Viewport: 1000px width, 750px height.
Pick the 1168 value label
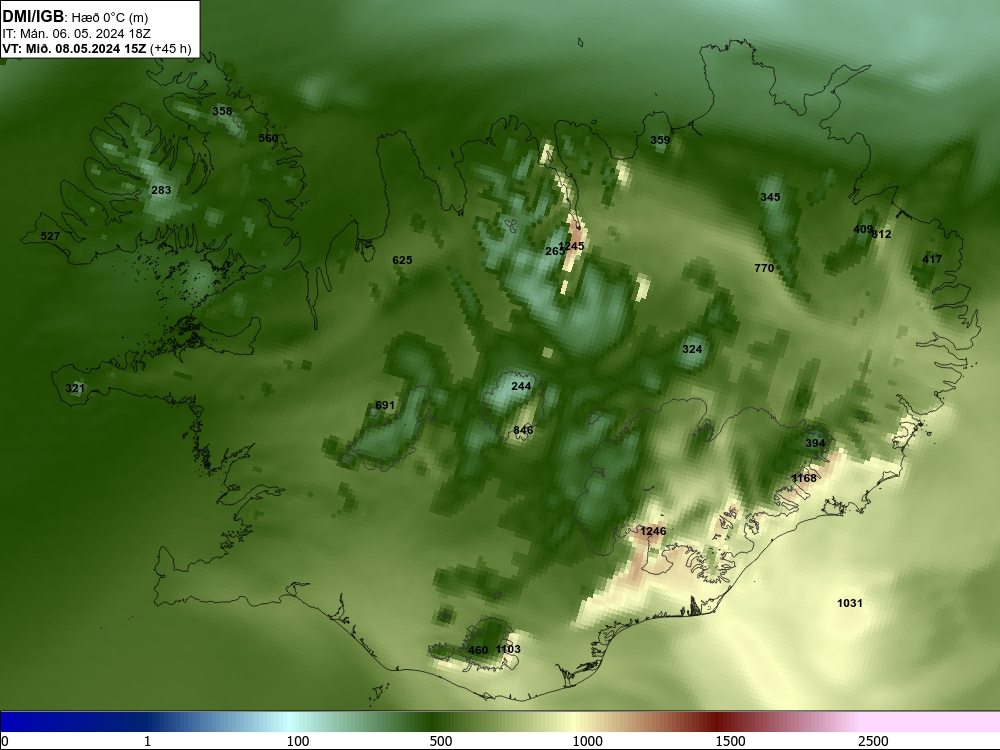[x=804, y=478]
